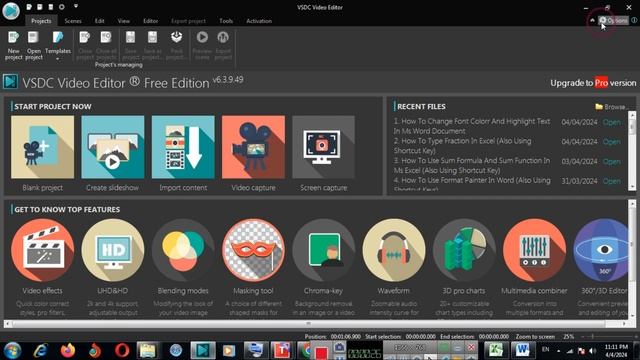Click the Pack project ribbon icon

click(x=176, y=45)
